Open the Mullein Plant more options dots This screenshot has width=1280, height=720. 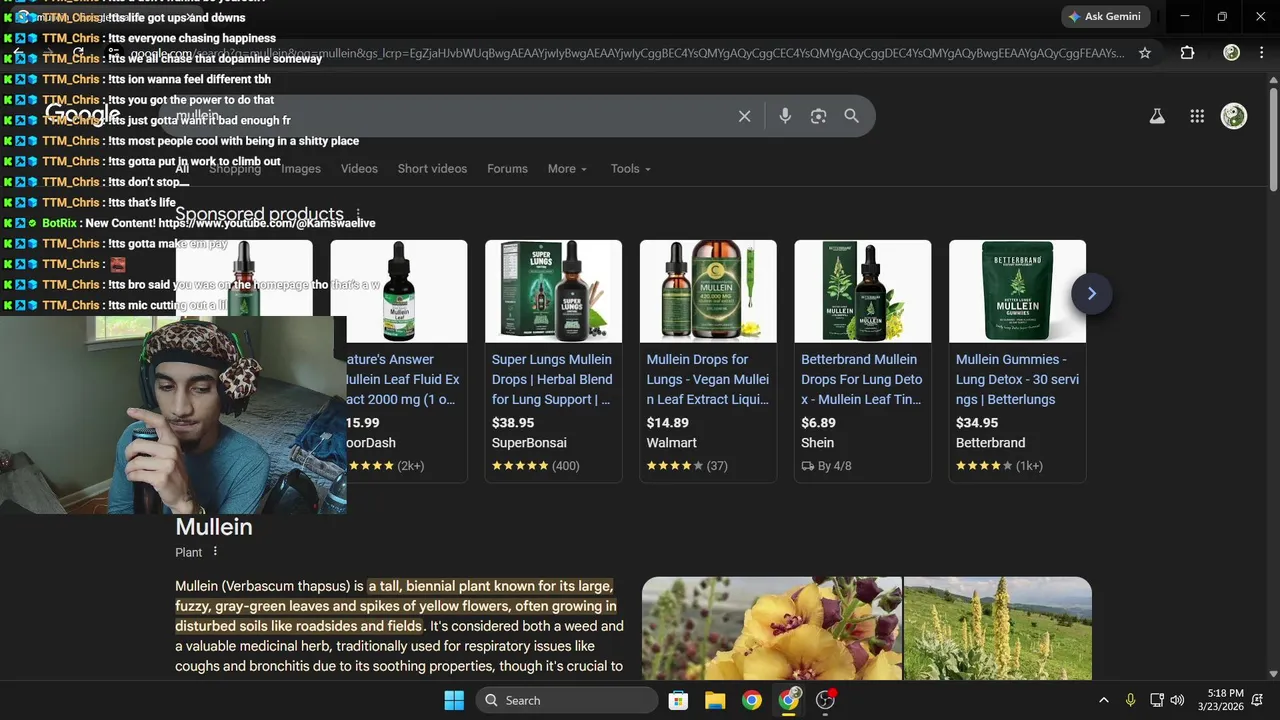tap(215, 552)
